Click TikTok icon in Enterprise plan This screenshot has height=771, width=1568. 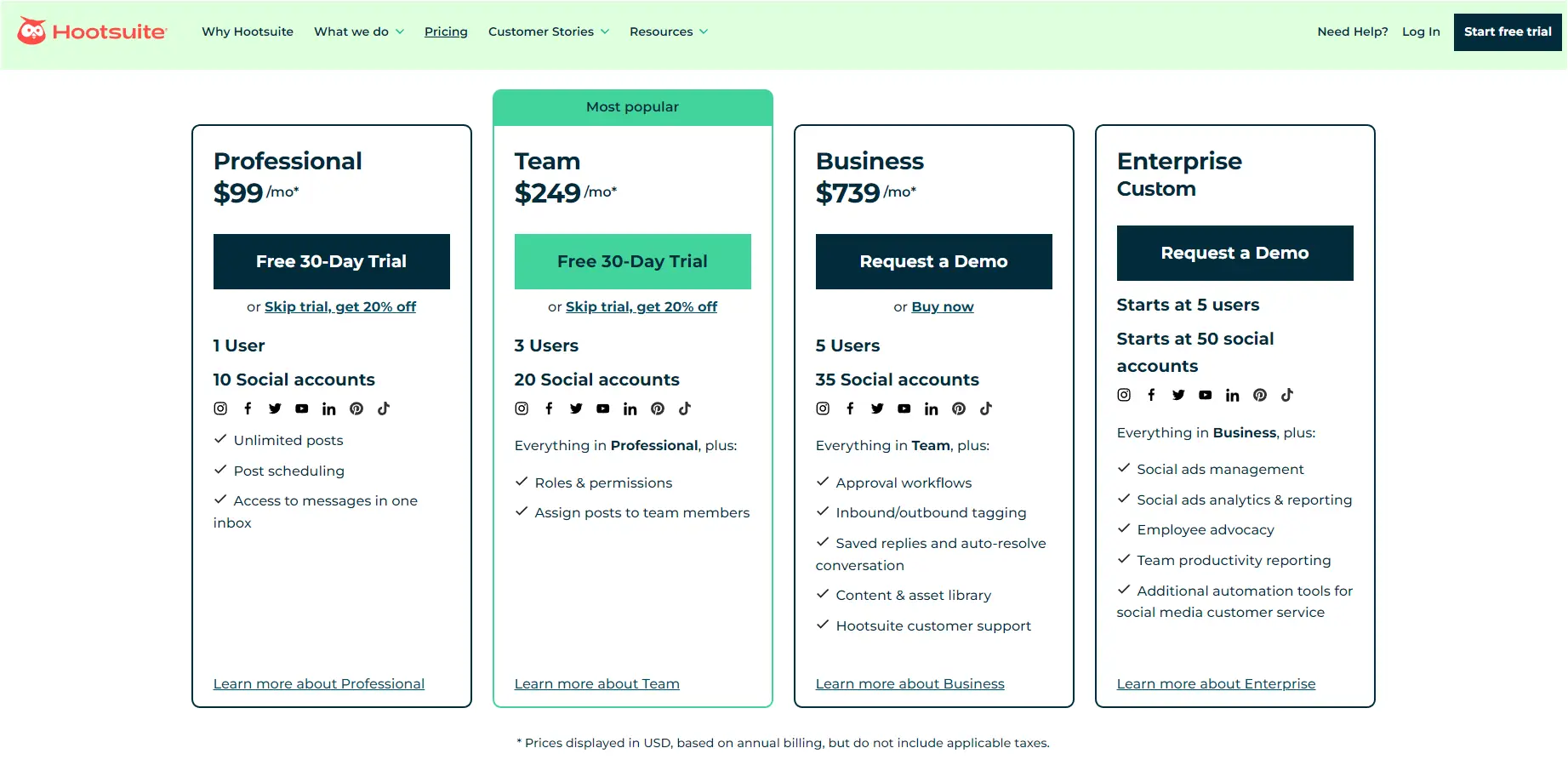pos(1287,395)
